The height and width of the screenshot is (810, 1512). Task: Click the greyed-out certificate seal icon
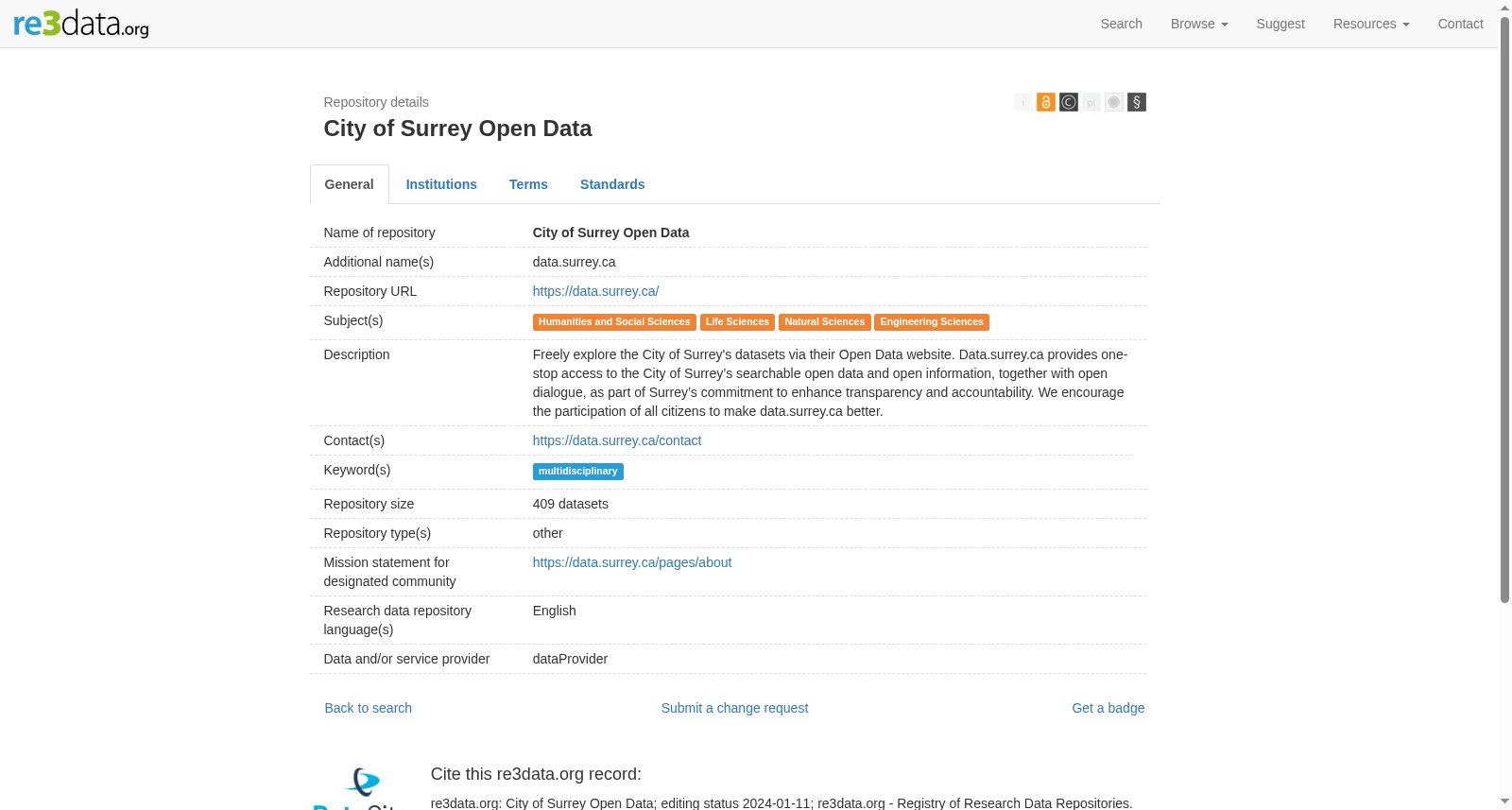tap(1114, 102)
